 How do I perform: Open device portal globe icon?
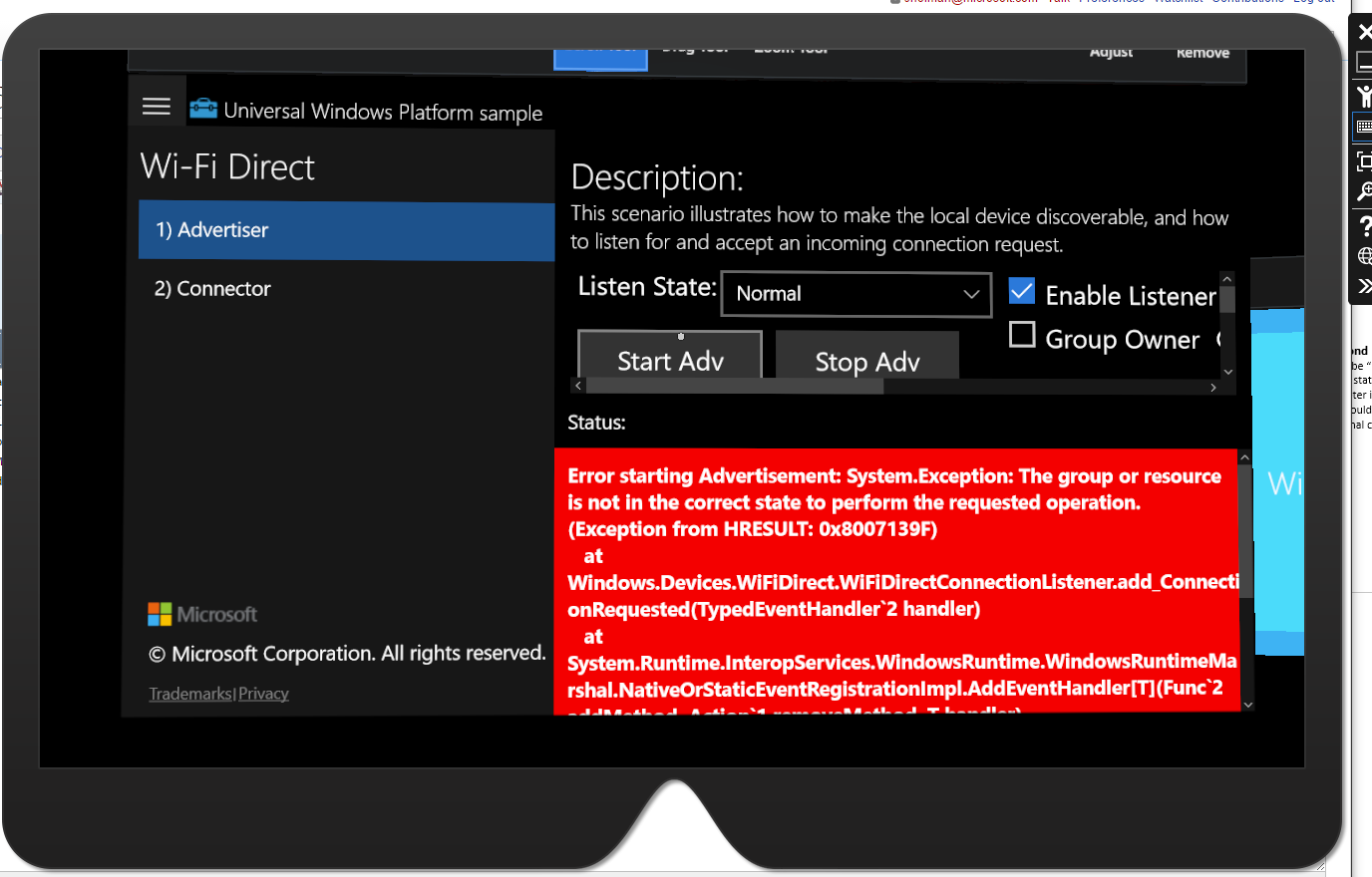pyautogui.click(x=1365, y=256)
